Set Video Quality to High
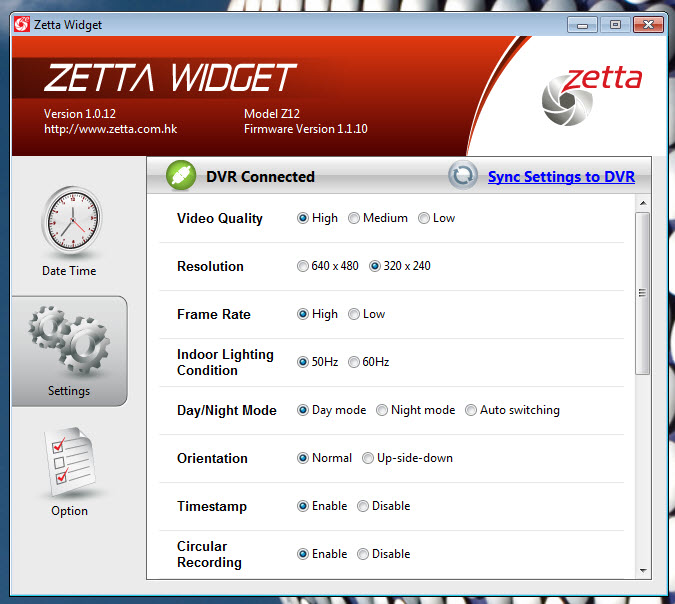This screenshot has width=675, height=604. click(x=303, y=218)
